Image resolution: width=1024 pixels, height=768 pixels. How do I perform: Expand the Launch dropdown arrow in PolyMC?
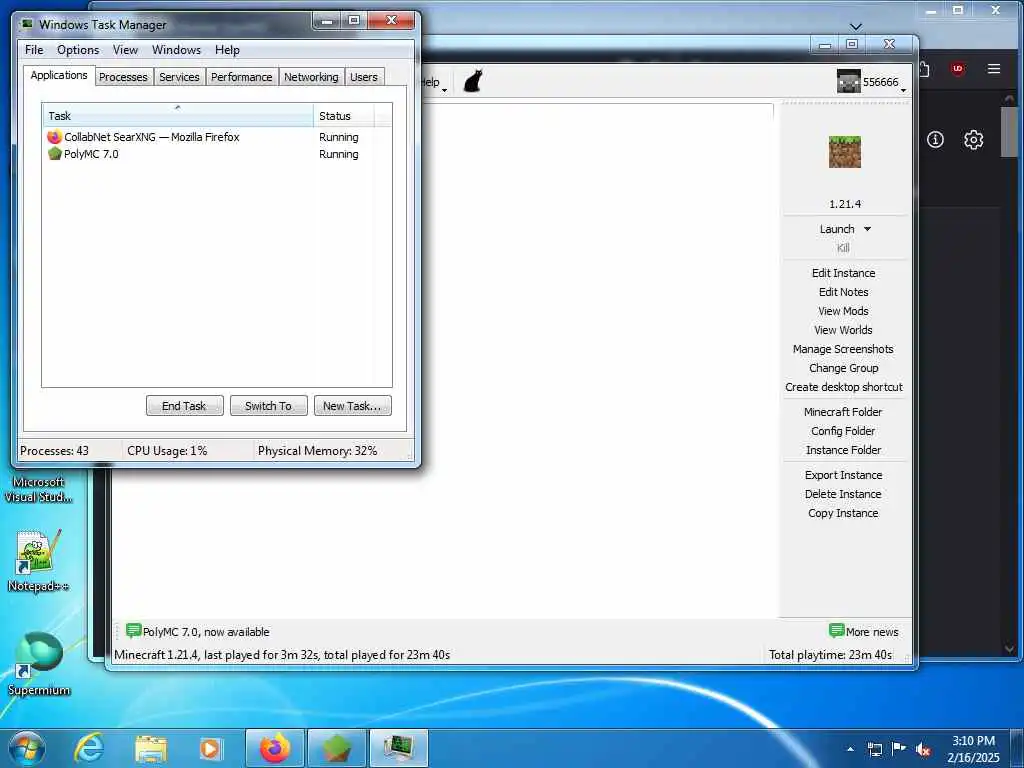[867, 229]
